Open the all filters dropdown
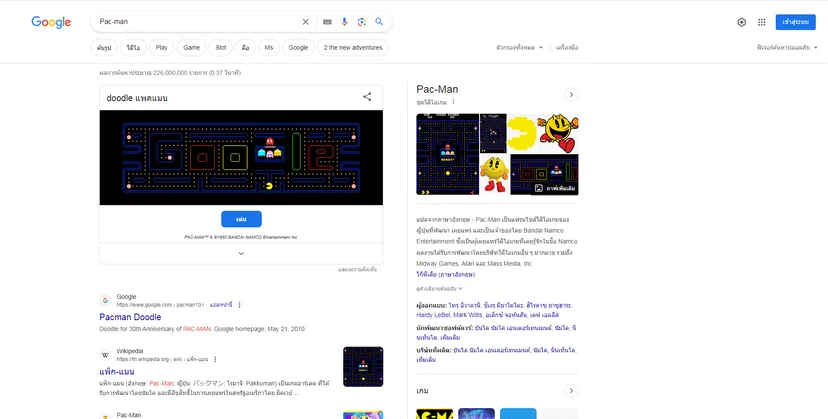Viewport: 828px width, 419px height. [x=520, y=48]
